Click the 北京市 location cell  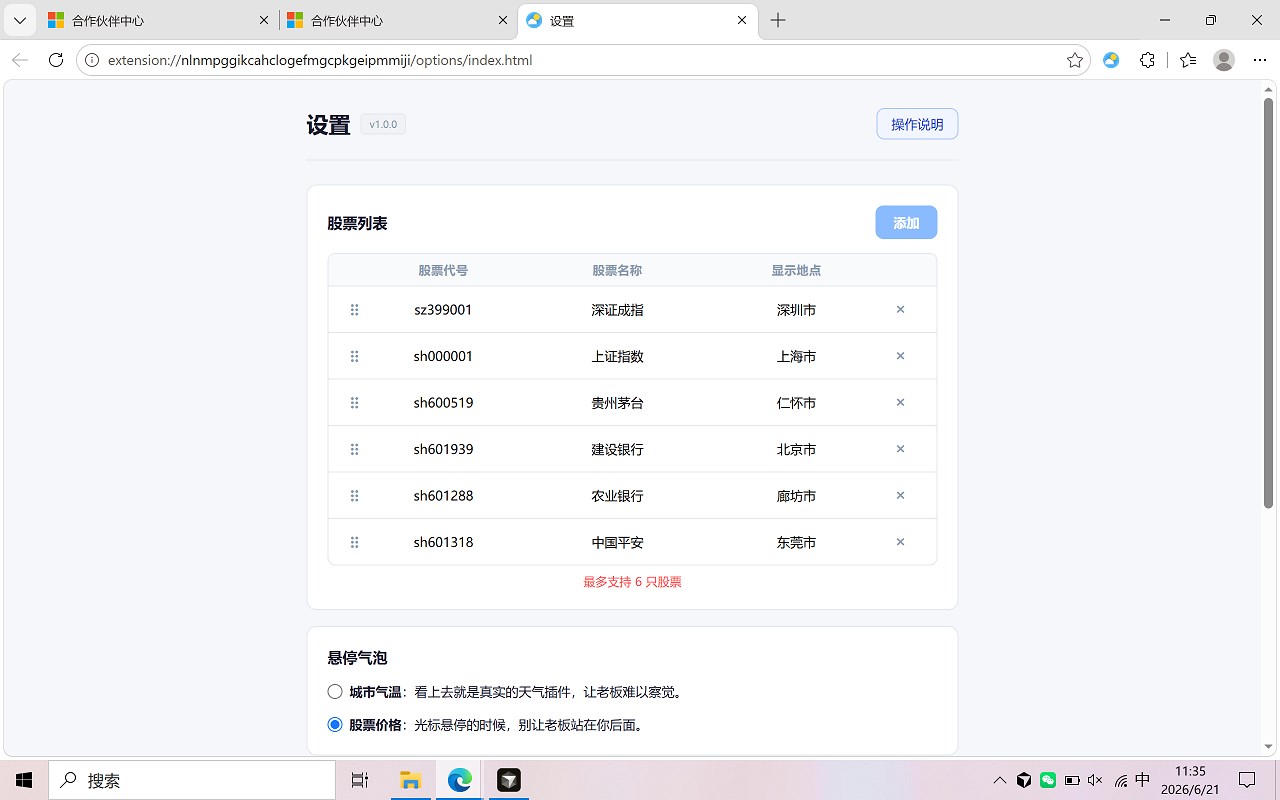[796, 449]
